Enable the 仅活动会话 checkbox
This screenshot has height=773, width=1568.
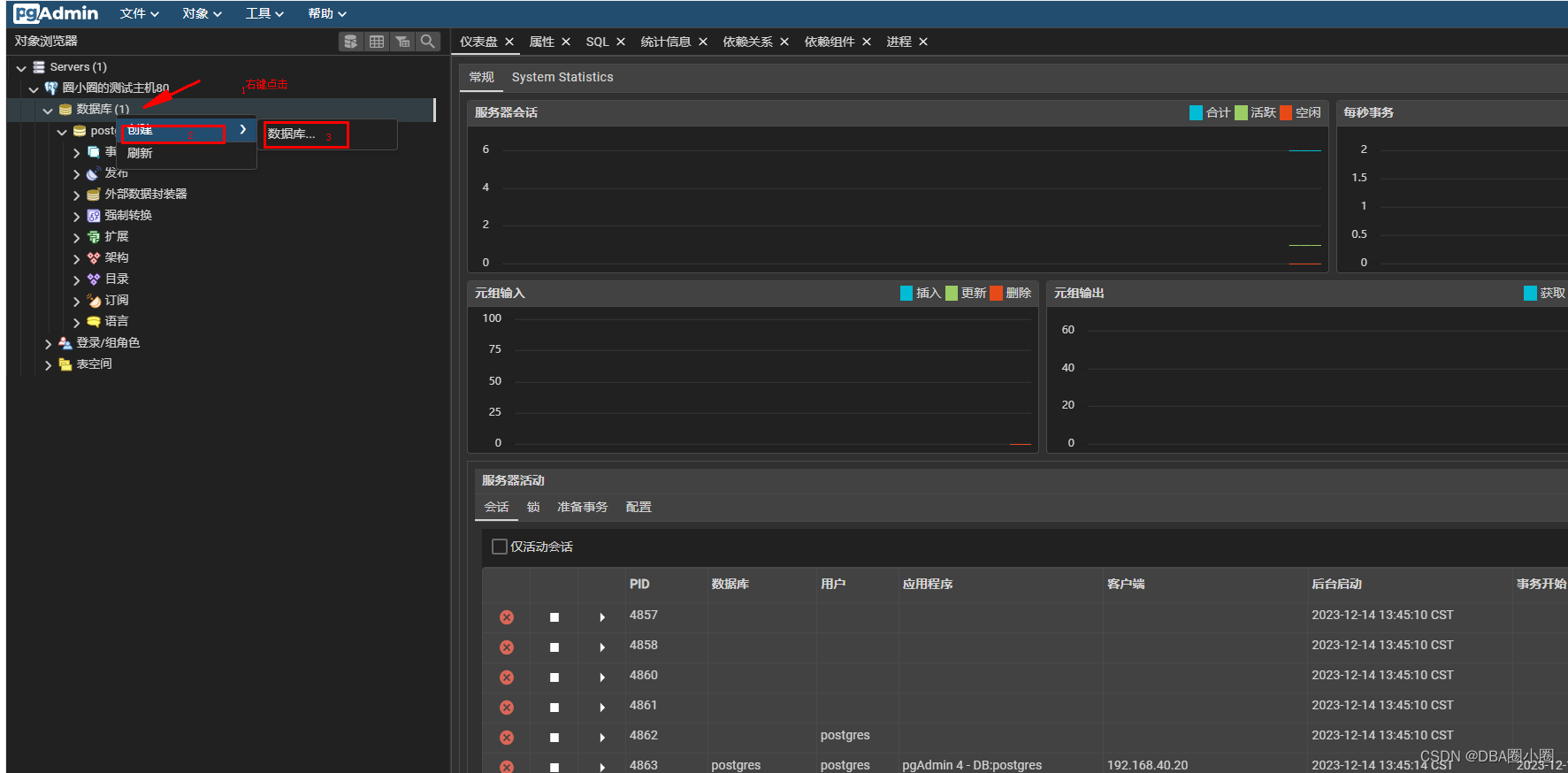coord(500,547)
